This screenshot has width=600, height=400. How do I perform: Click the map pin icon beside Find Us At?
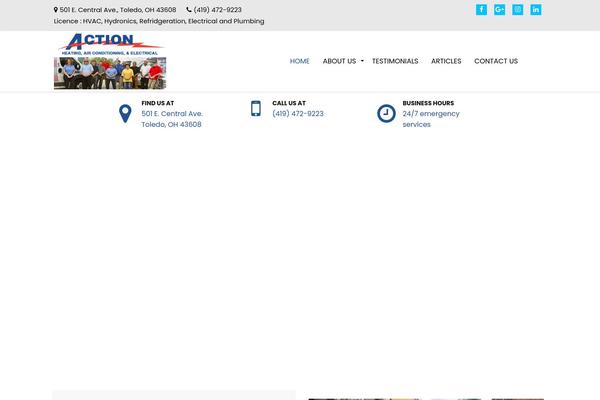coord(125,114)
